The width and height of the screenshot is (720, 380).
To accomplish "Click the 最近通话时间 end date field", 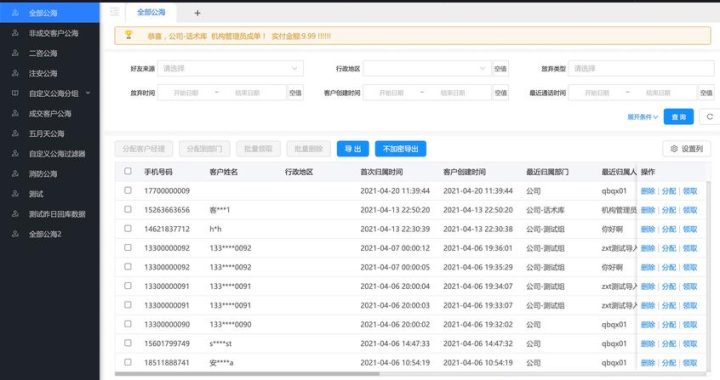I will tap(658, 93).
